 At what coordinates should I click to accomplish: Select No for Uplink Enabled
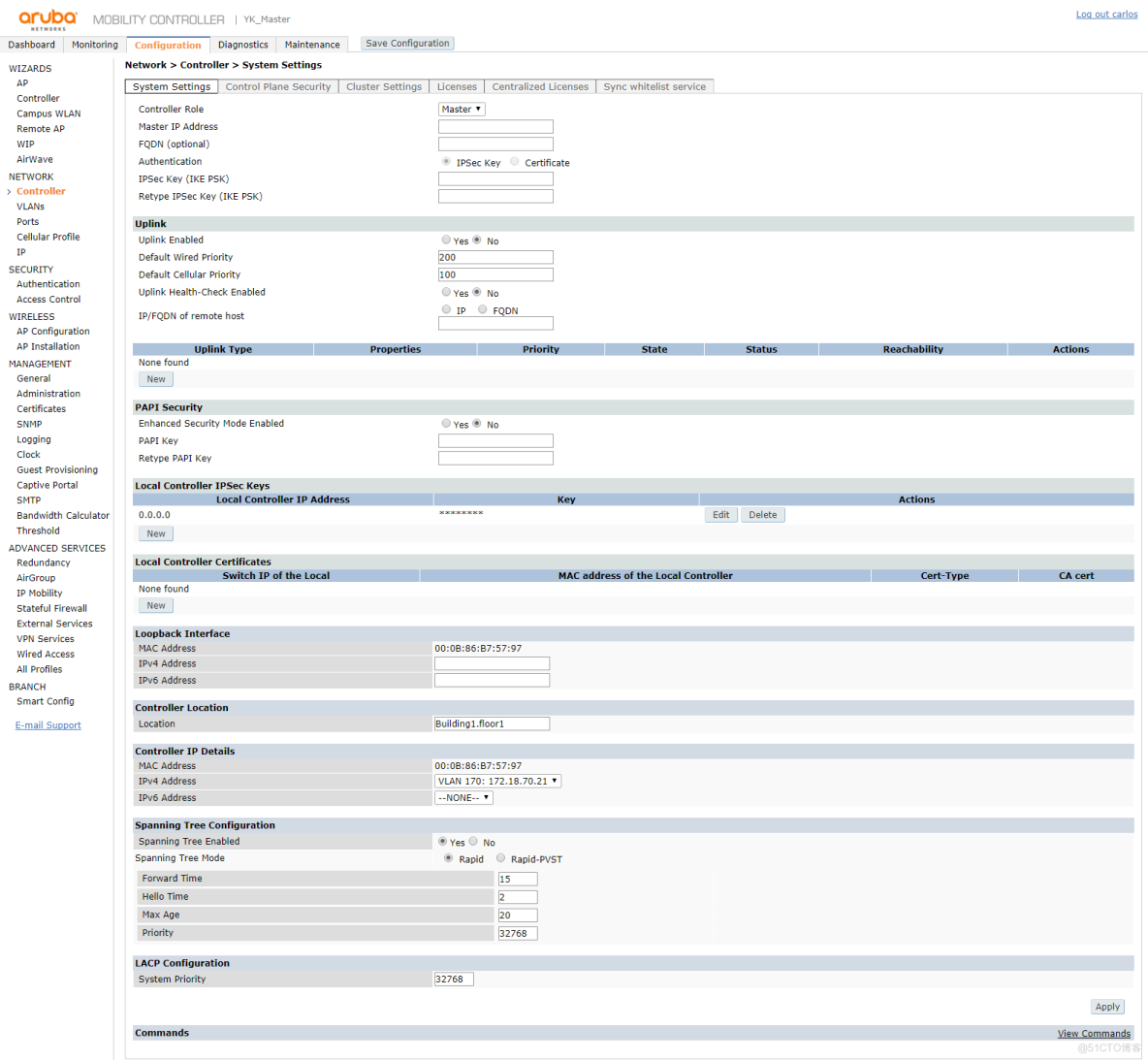(477, 240)
